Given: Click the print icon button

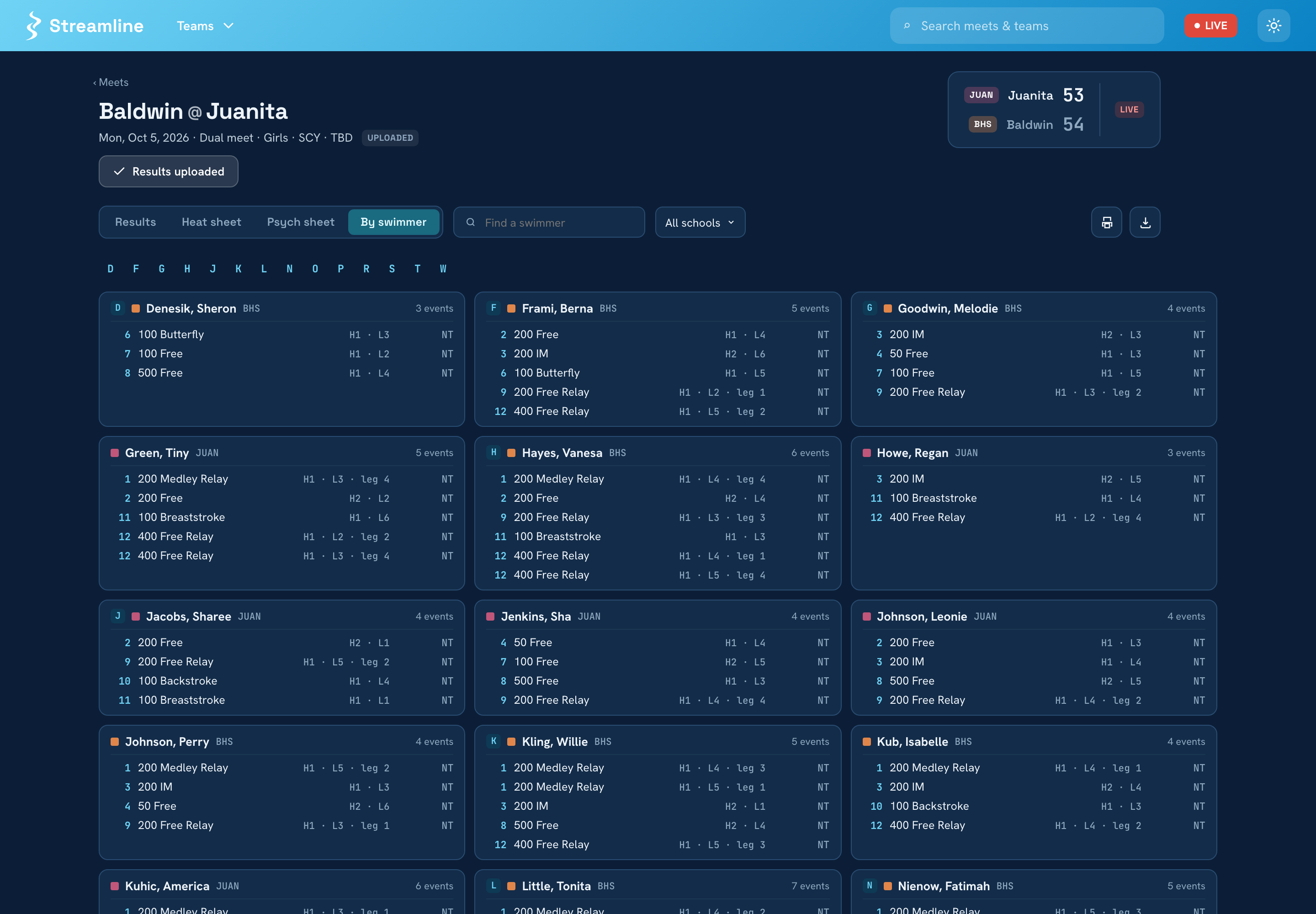Looking at the screenshot, I should pos(1106,222).
